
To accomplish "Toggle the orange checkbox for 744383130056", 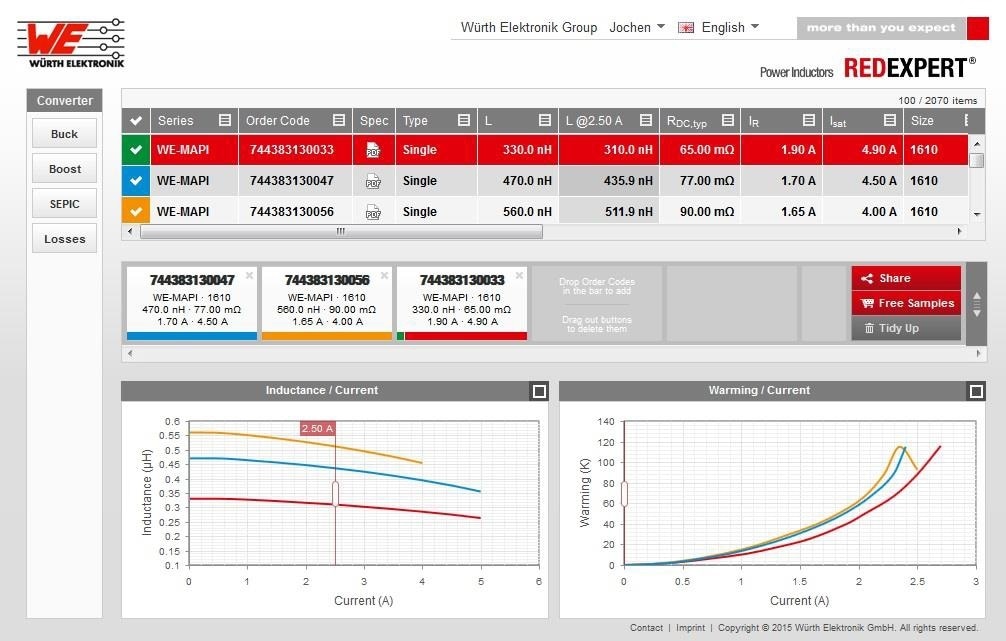I will coord(136,212).
